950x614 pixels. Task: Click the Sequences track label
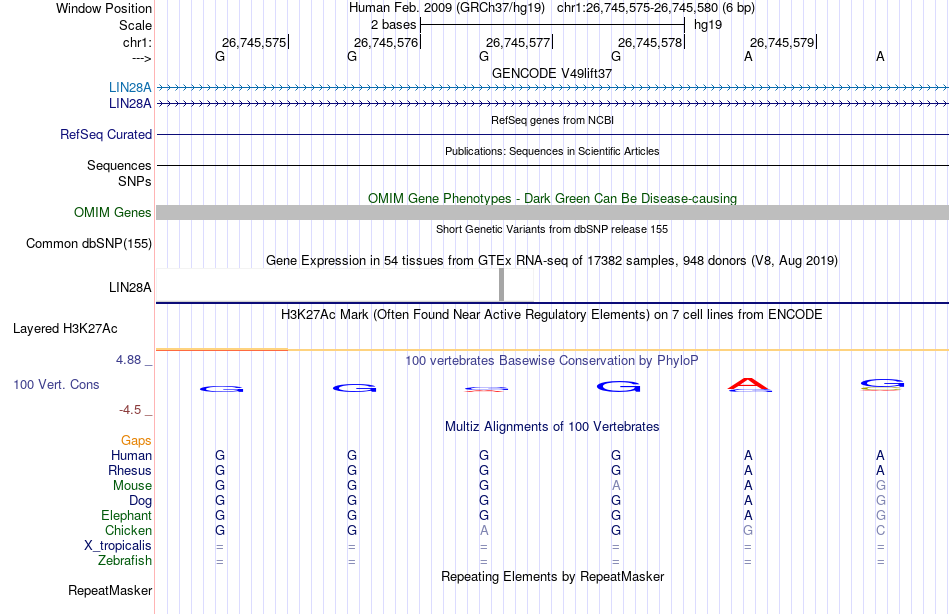(119, 165)
